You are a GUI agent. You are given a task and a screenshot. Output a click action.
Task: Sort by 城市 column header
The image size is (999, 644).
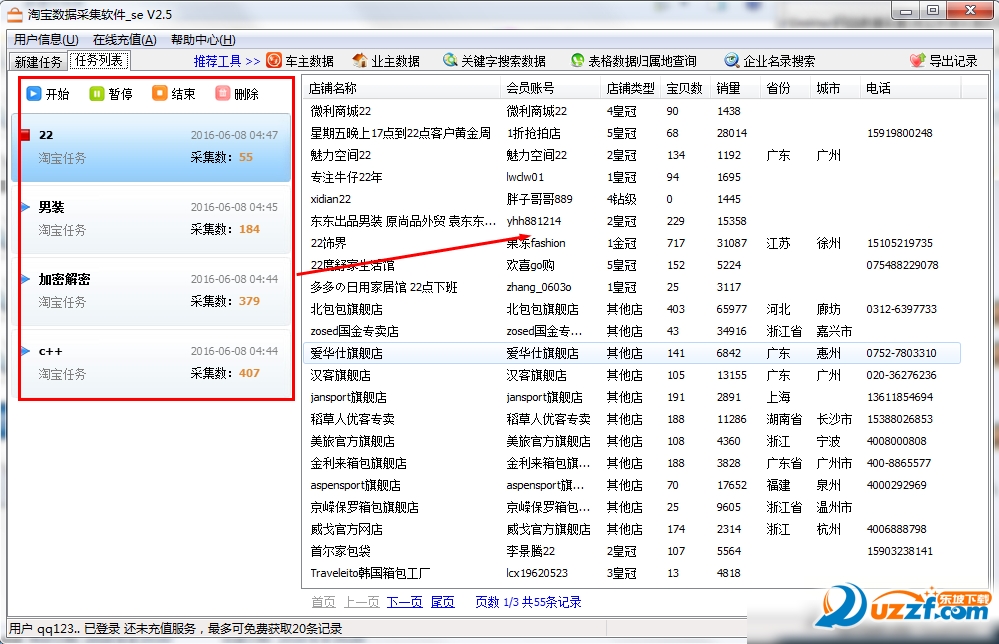tap(834, 88)
